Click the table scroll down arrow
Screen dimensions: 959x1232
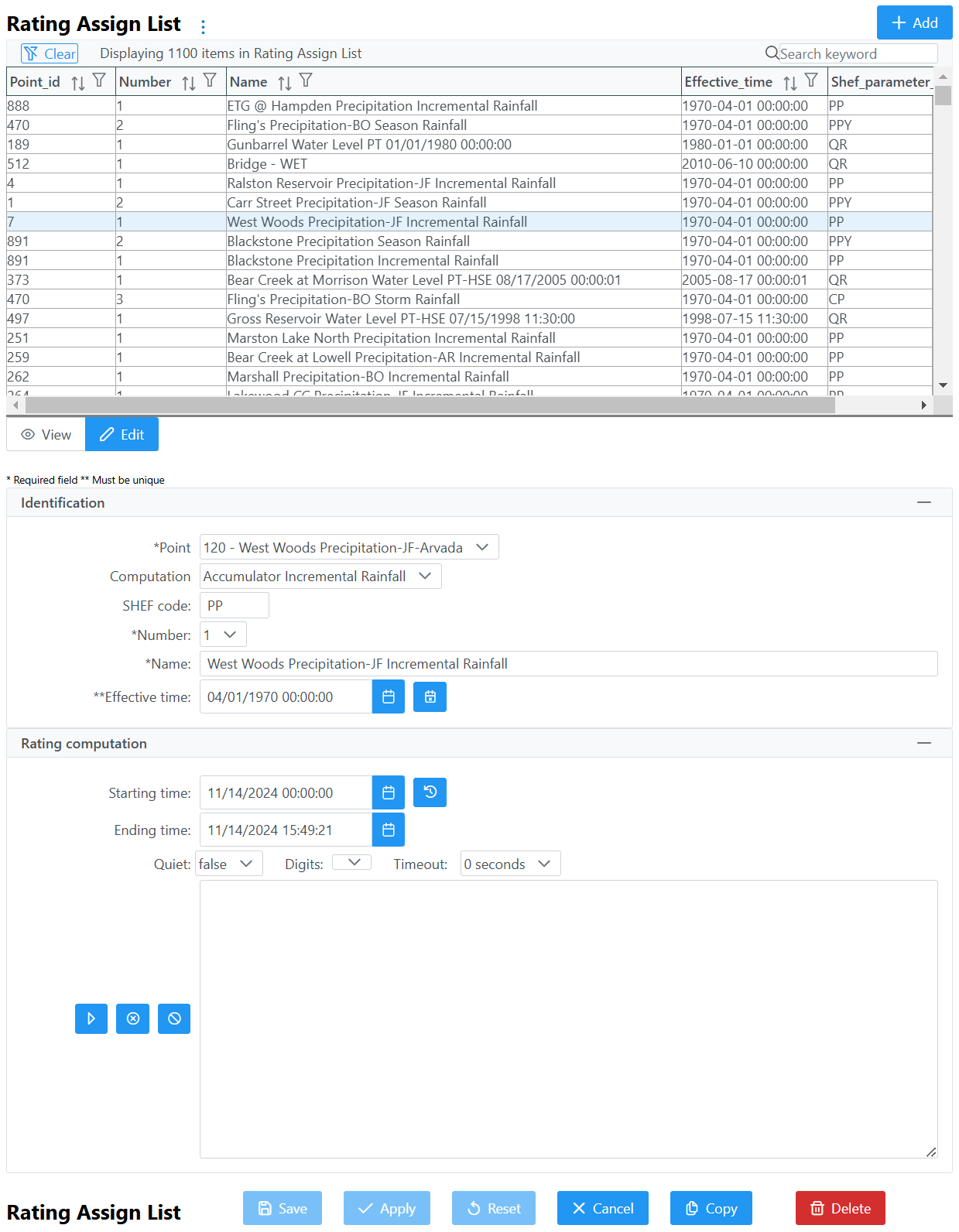943,385
